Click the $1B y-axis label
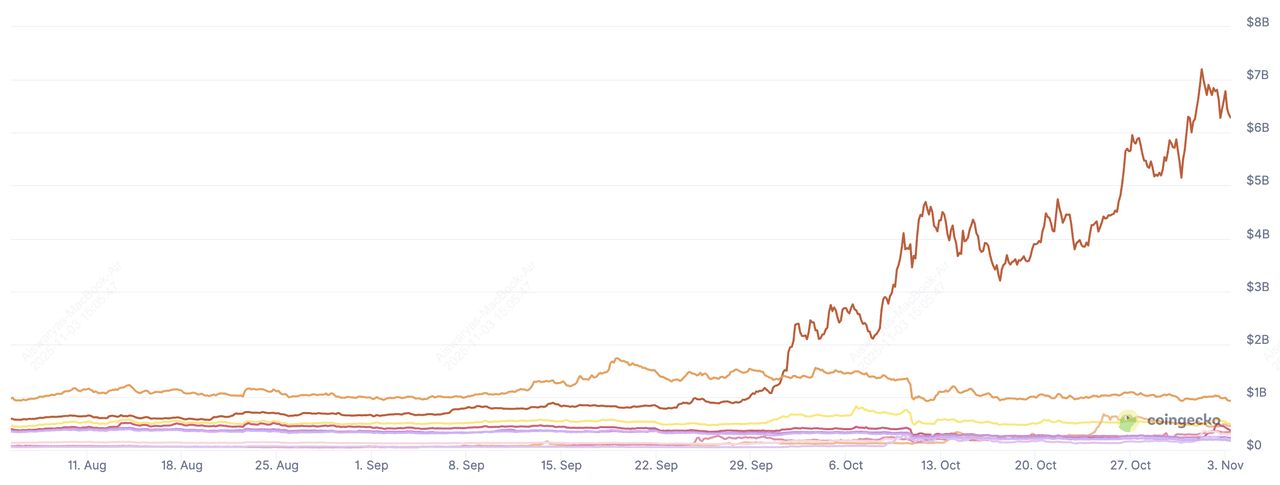1280x485 pixels. pyautogui.click(x=1257, y=392)
